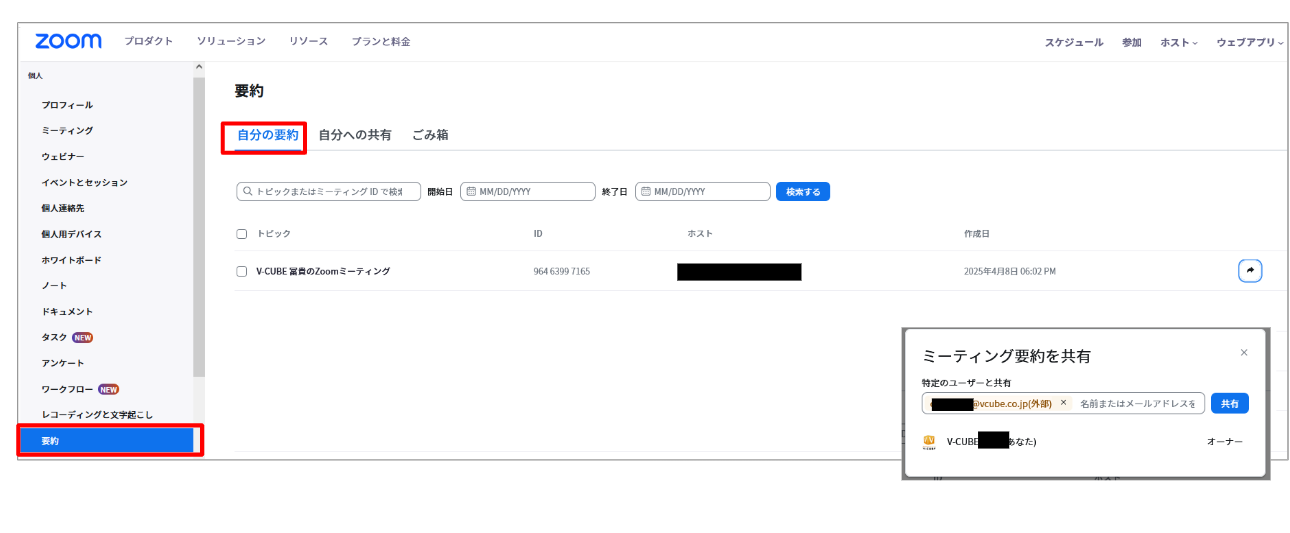Viewport: 1290px width, 533px height.
Task: Open the 終了日 date picker field
Action: tap(703, 191)
